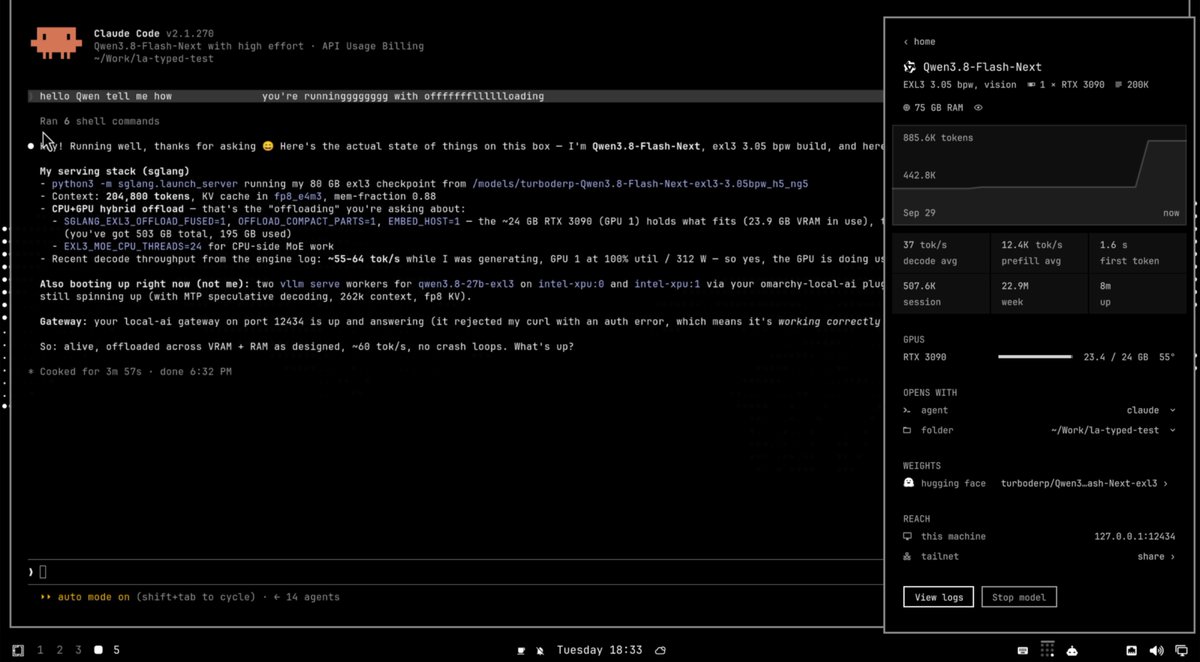Image resolution: width=1200 pixels, height=662 pixels.
Task: Switch to workspace 3
Action: pyautogui.click(x=78, y=650)
